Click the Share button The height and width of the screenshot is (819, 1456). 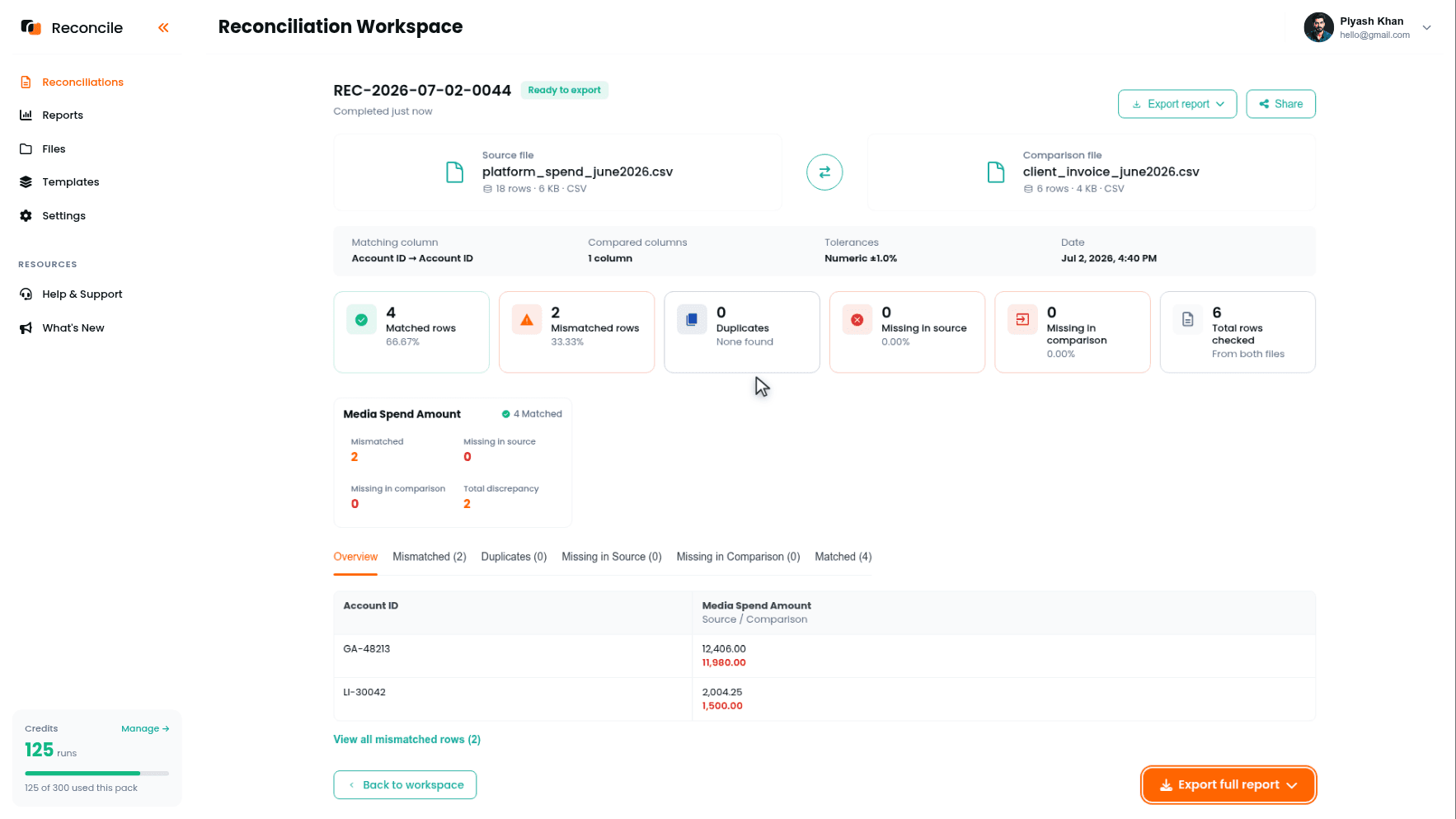1280,104
